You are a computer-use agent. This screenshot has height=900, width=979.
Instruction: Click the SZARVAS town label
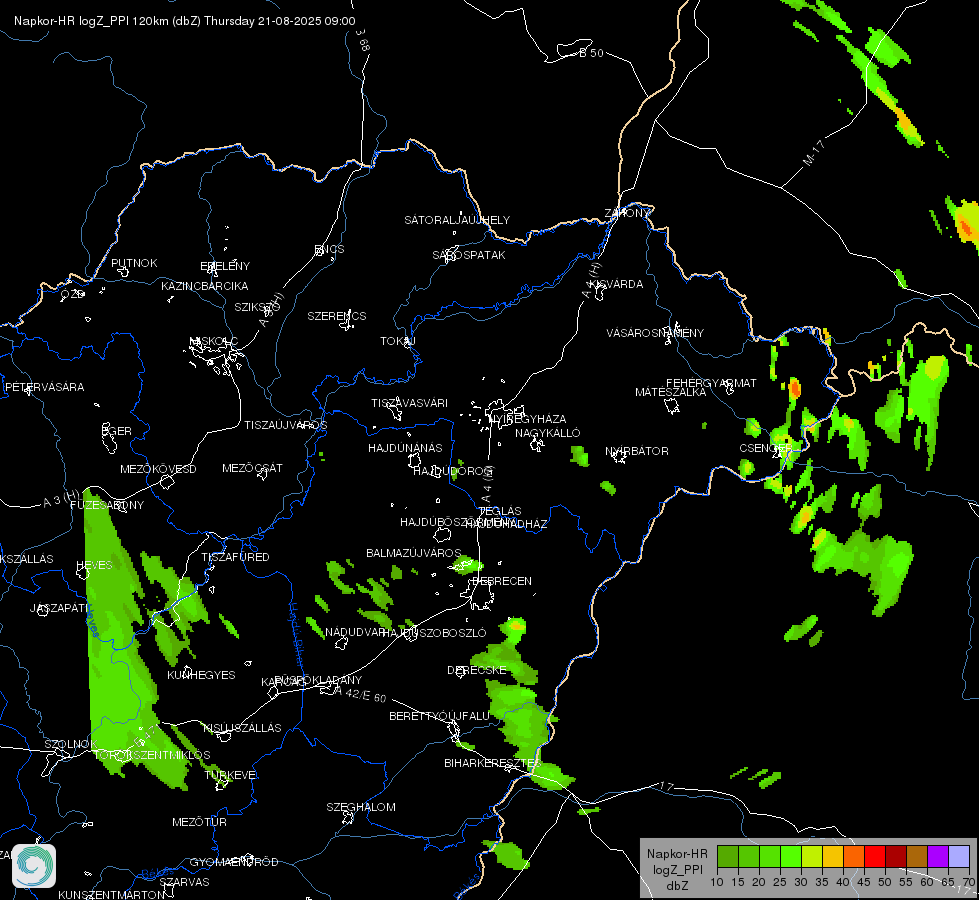(x=184, y=883)
